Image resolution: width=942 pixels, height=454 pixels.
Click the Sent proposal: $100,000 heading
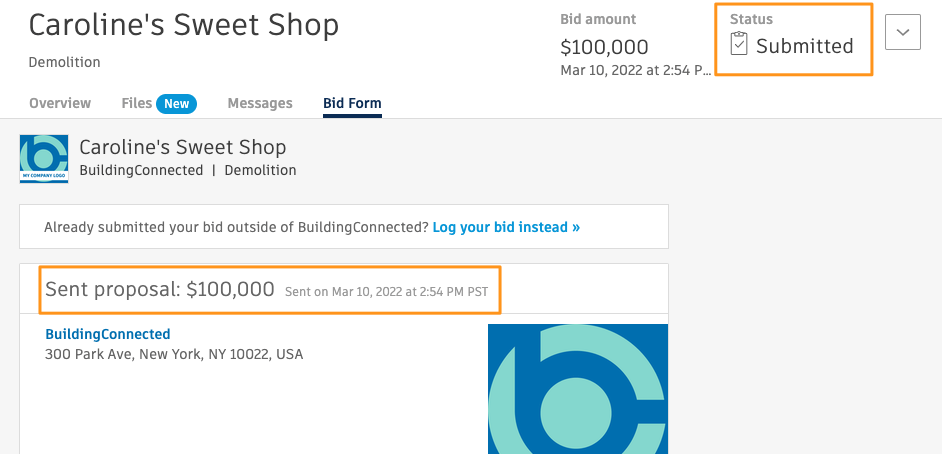coord(160,289)
